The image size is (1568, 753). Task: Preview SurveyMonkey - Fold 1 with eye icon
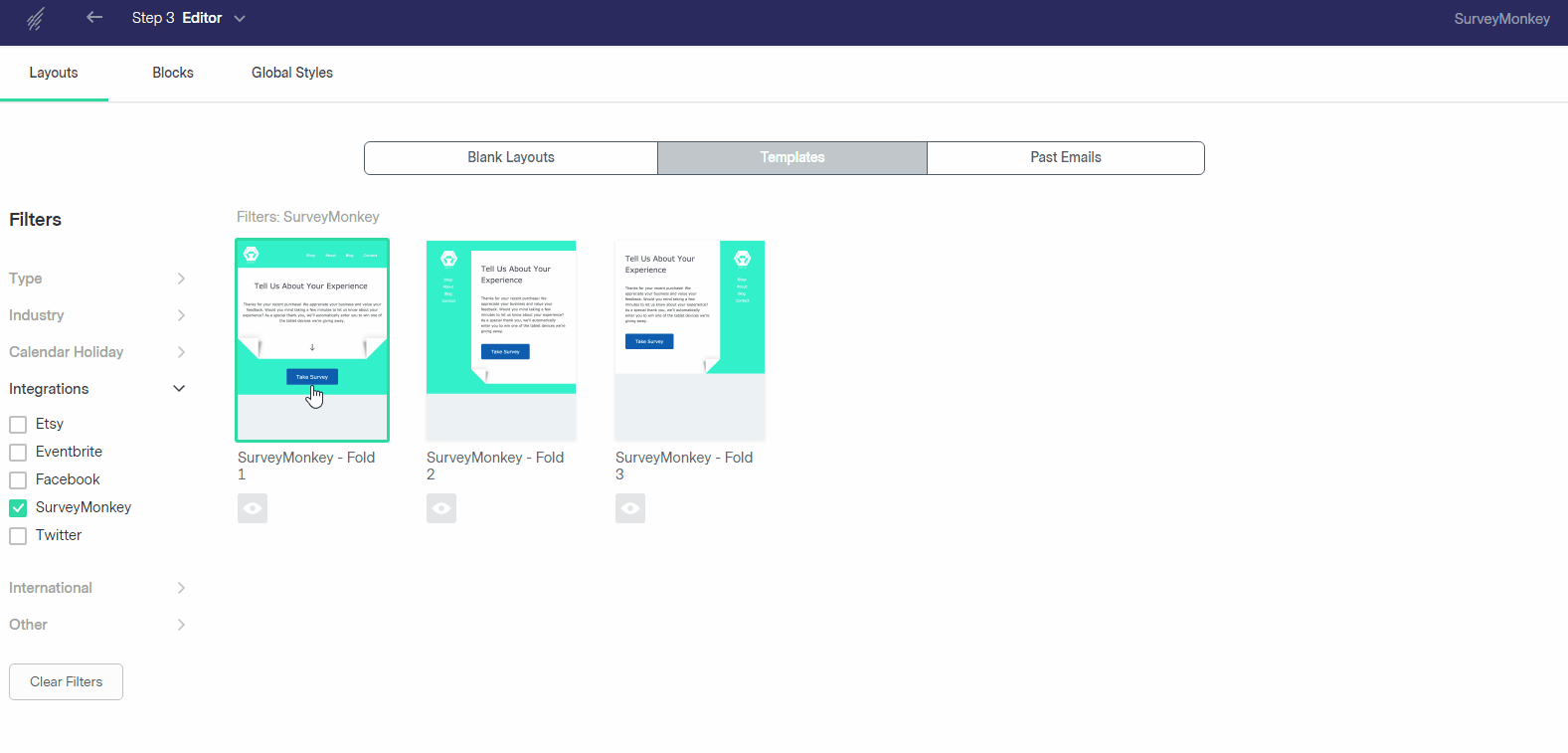tap(253, 508)
